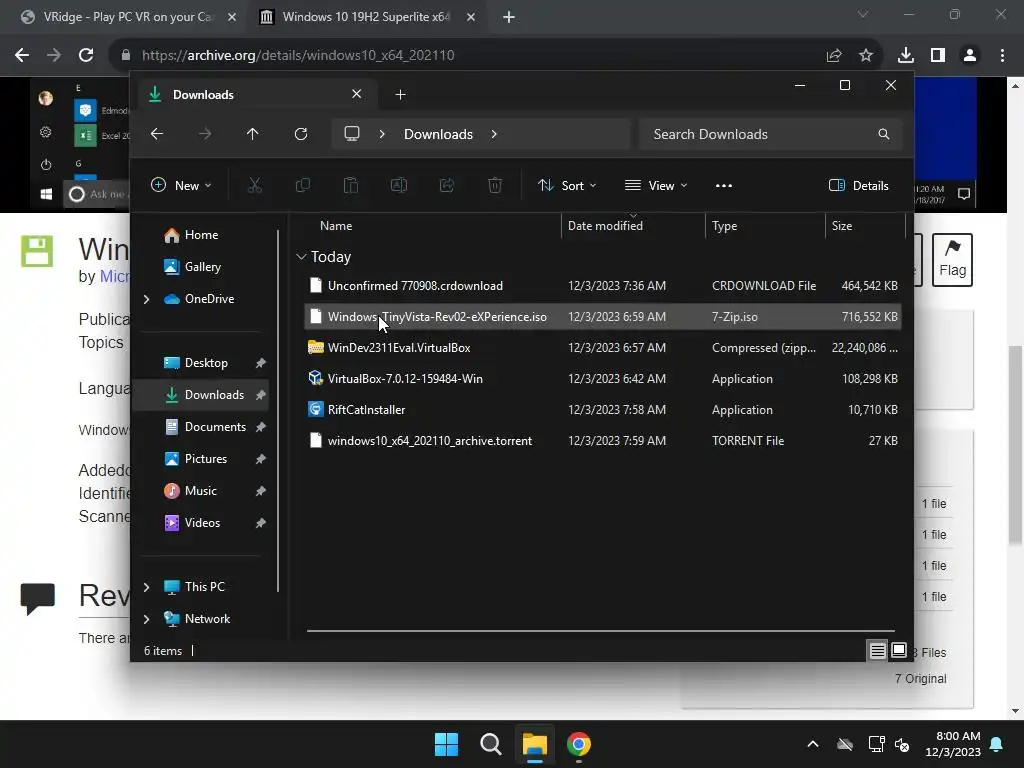
Task: Click the Rename icon in Explorer toolbar
Action: [399, 185]
